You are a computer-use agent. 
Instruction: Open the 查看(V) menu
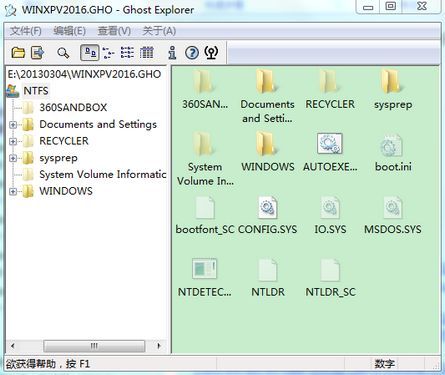[114, 31]
